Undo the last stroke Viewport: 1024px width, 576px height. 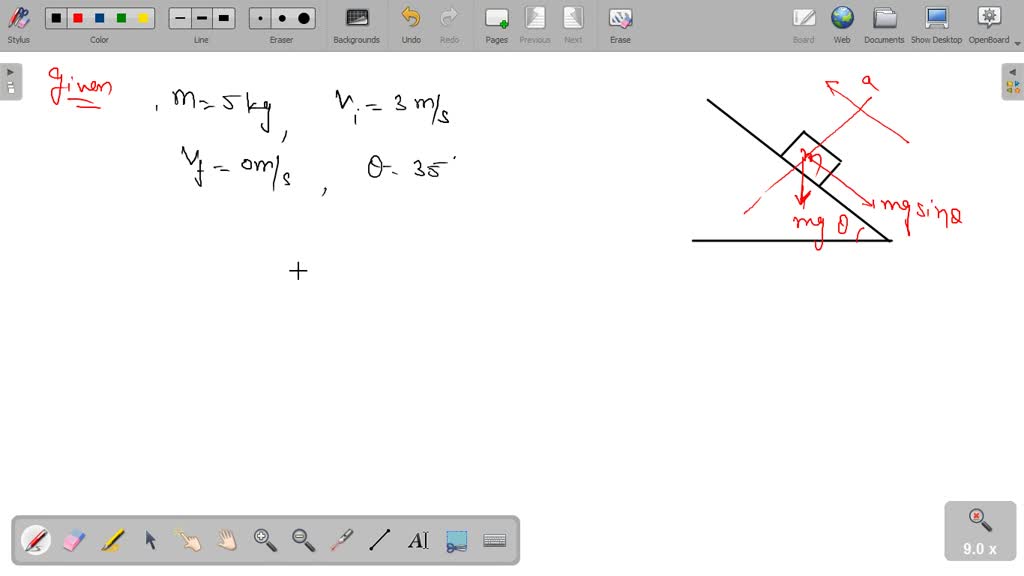(x=410, y=24)
